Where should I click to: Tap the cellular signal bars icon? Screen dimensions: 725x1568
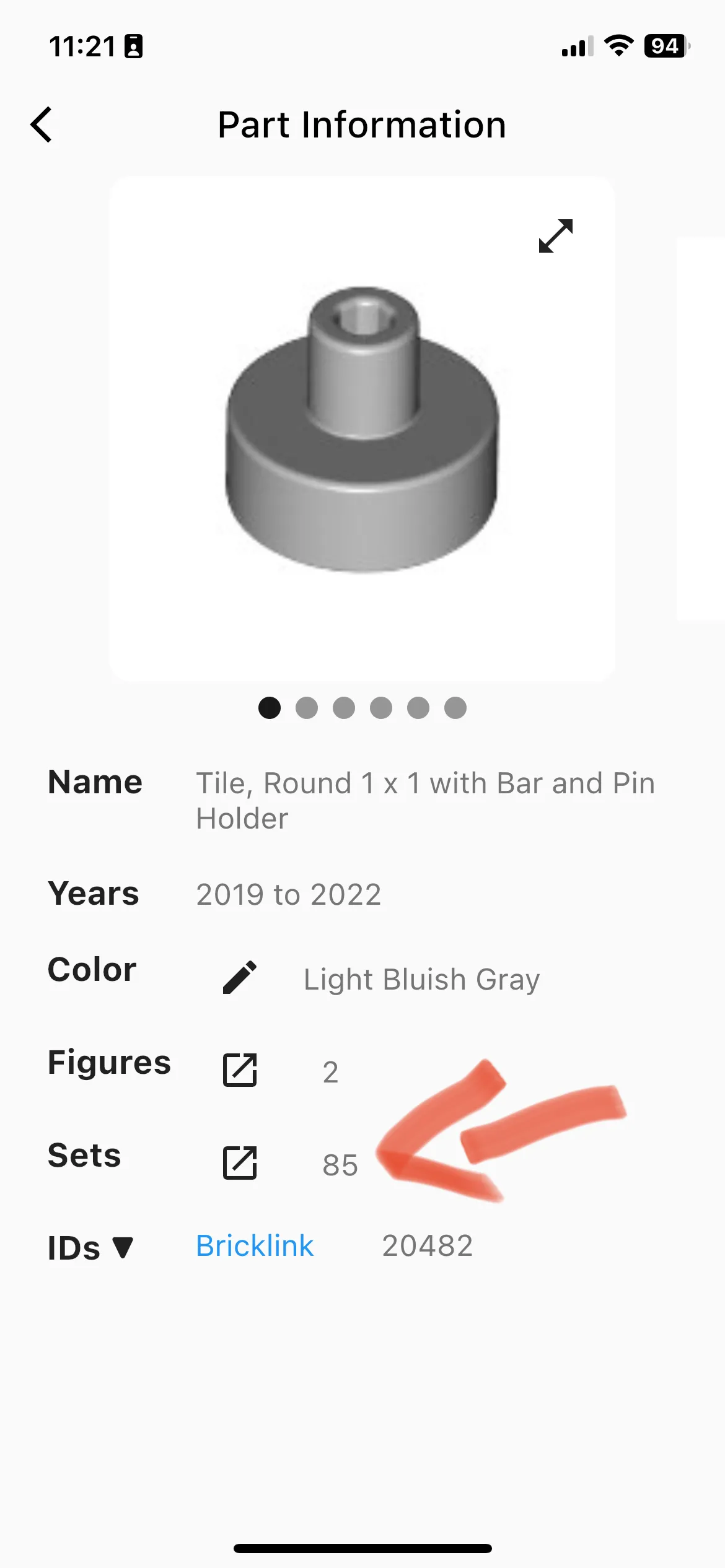pyautogui.click(x=578, y=46)
